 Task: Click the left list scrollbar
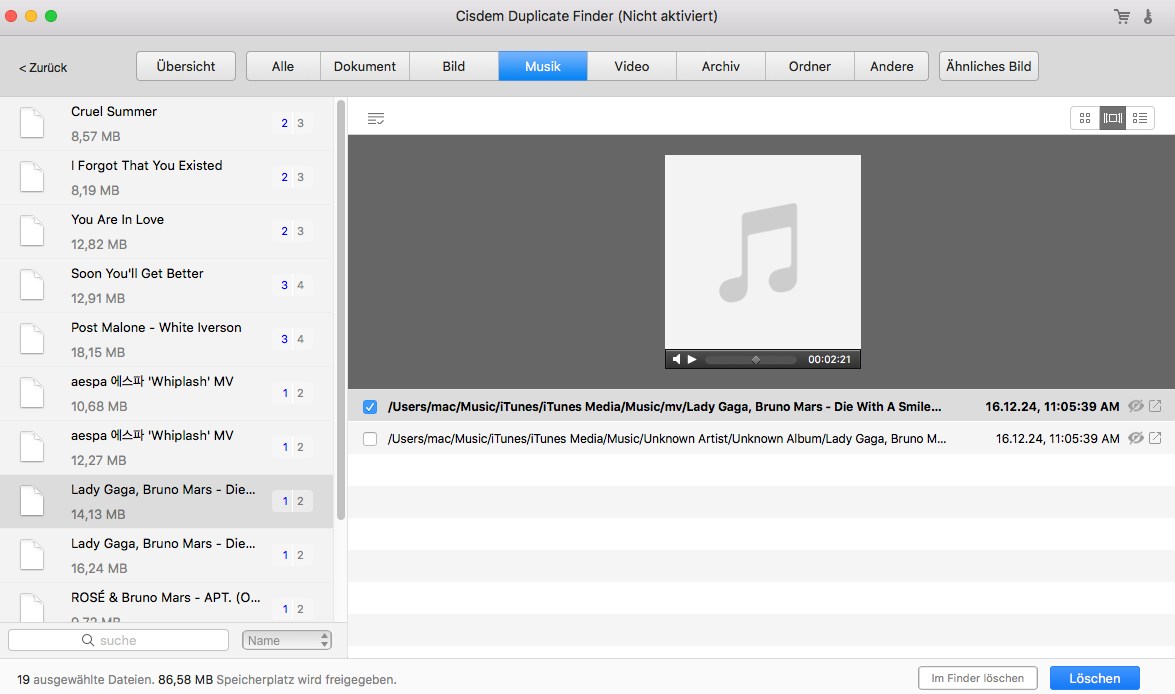point(341,310)
